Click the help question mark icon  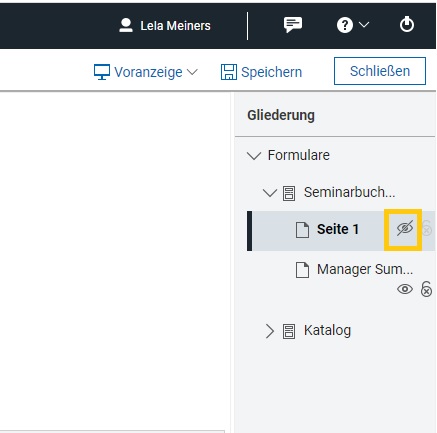(x=344, y=25)
